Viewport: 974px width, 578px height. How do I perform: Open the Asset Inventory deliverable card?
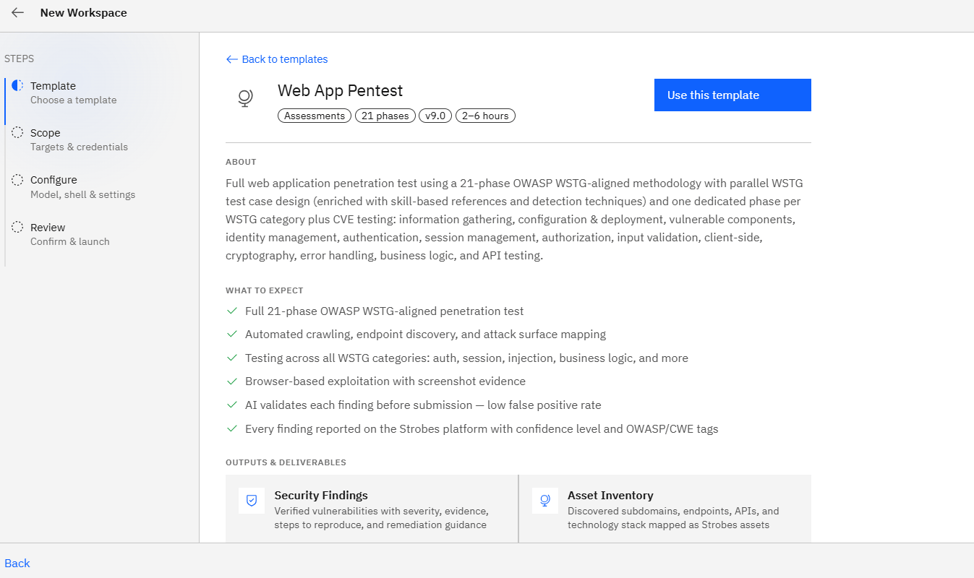(x=665, y=509)
